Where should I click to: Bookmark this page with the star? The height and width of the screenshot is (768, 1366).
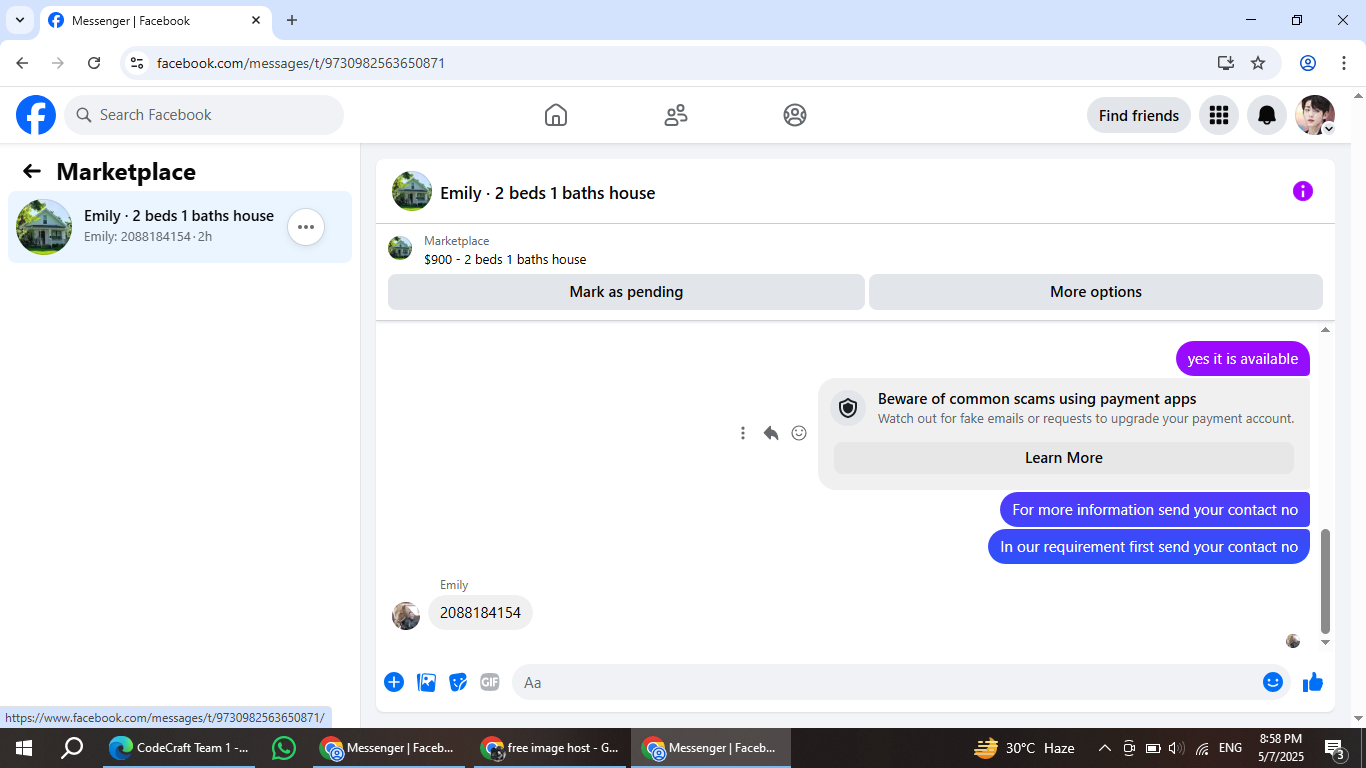tap(1258, 63)
